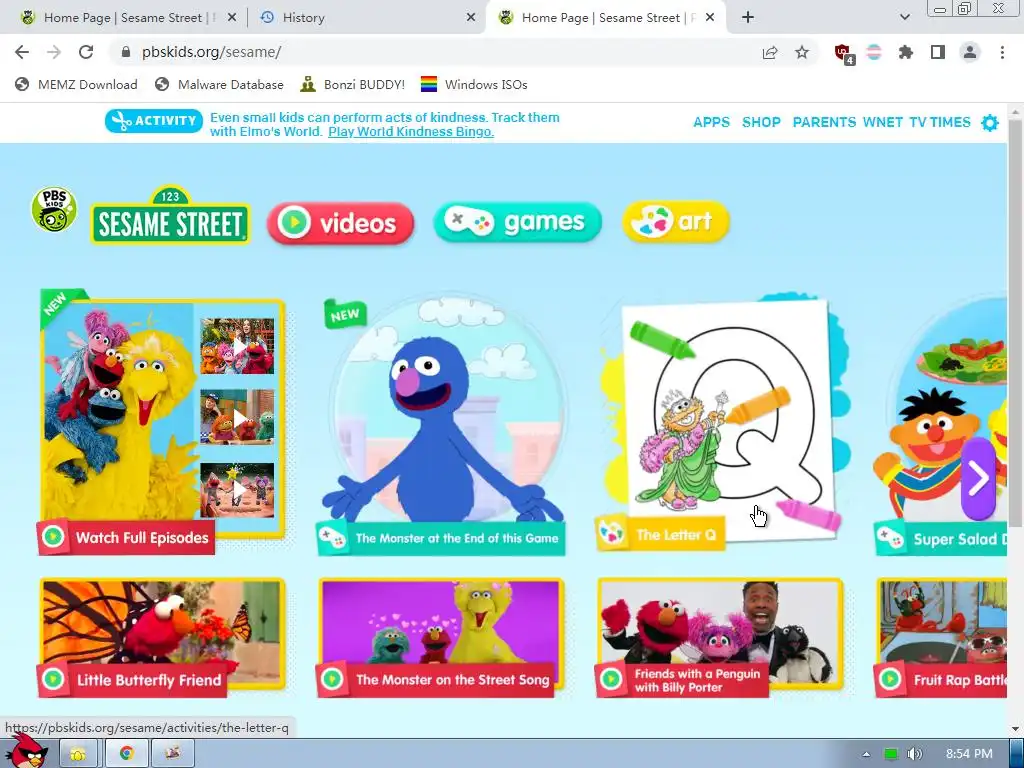This screenshot has width=1024, height=768.
Task: Click the striped flag extension icon
Action: (x=874, y=52)
